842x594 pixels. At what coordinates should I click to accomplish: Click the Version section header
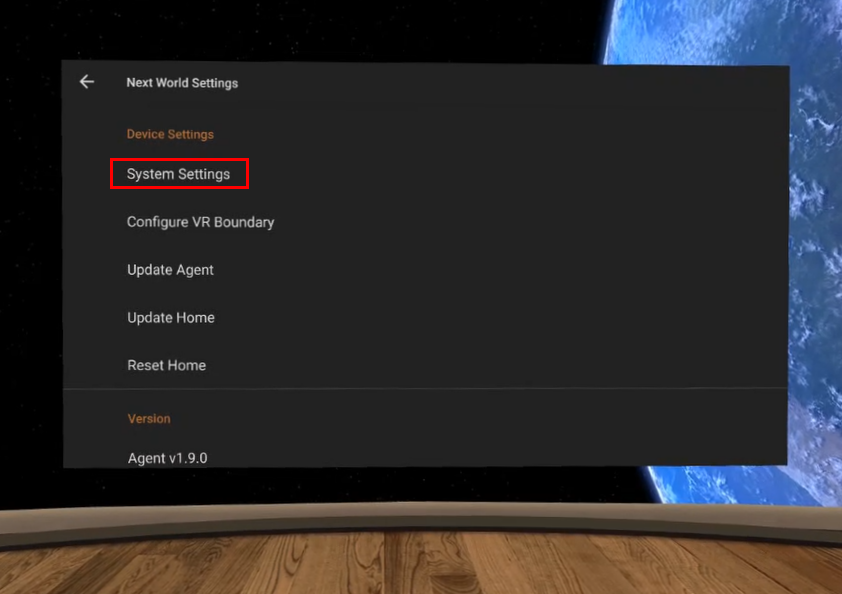click(149, 419)
